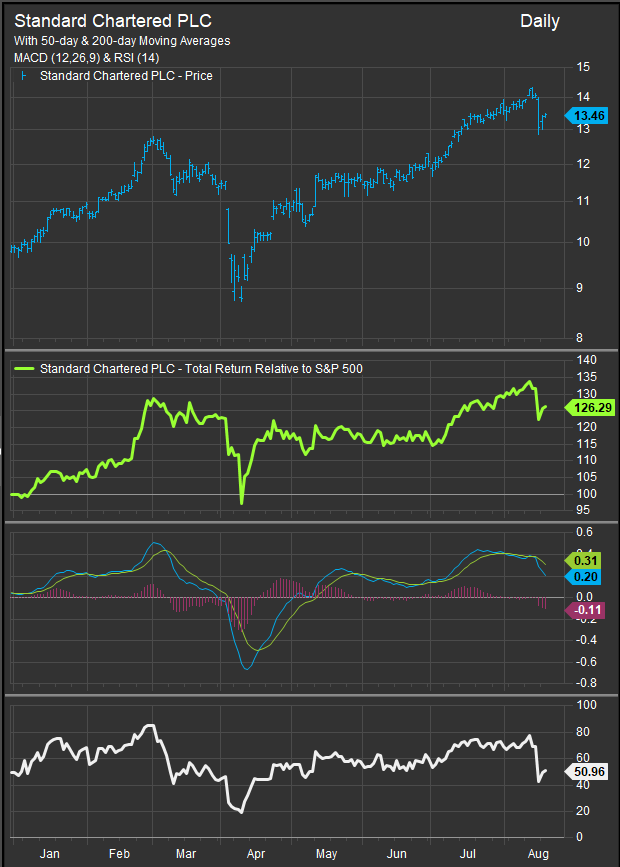Screen dimensions: 620x867
Task: Click the blue 13.46 price value tag
Action: pos(588,115)
